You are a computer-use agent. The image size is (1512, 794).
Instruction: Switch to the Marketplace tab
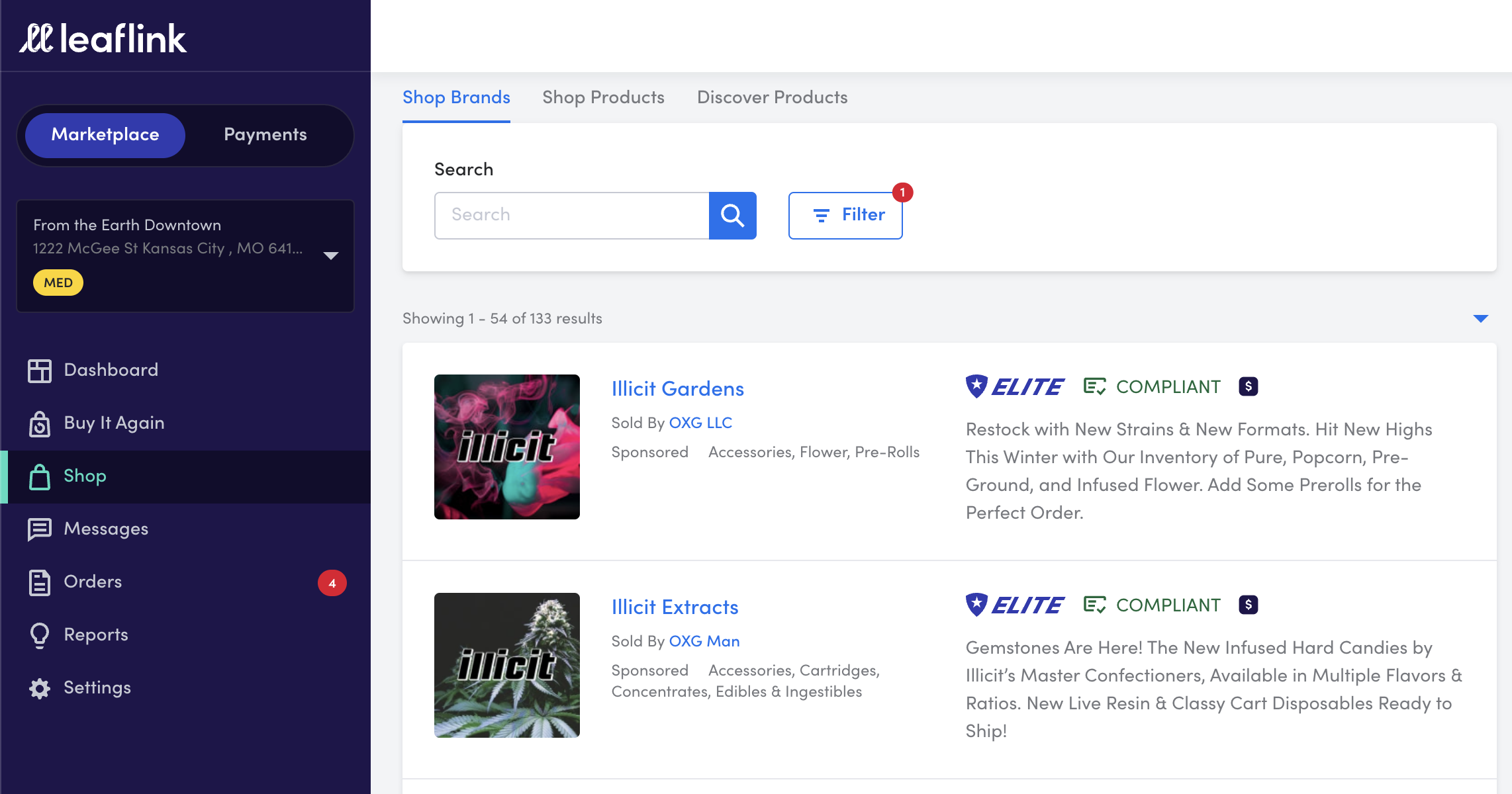(106, 133)
